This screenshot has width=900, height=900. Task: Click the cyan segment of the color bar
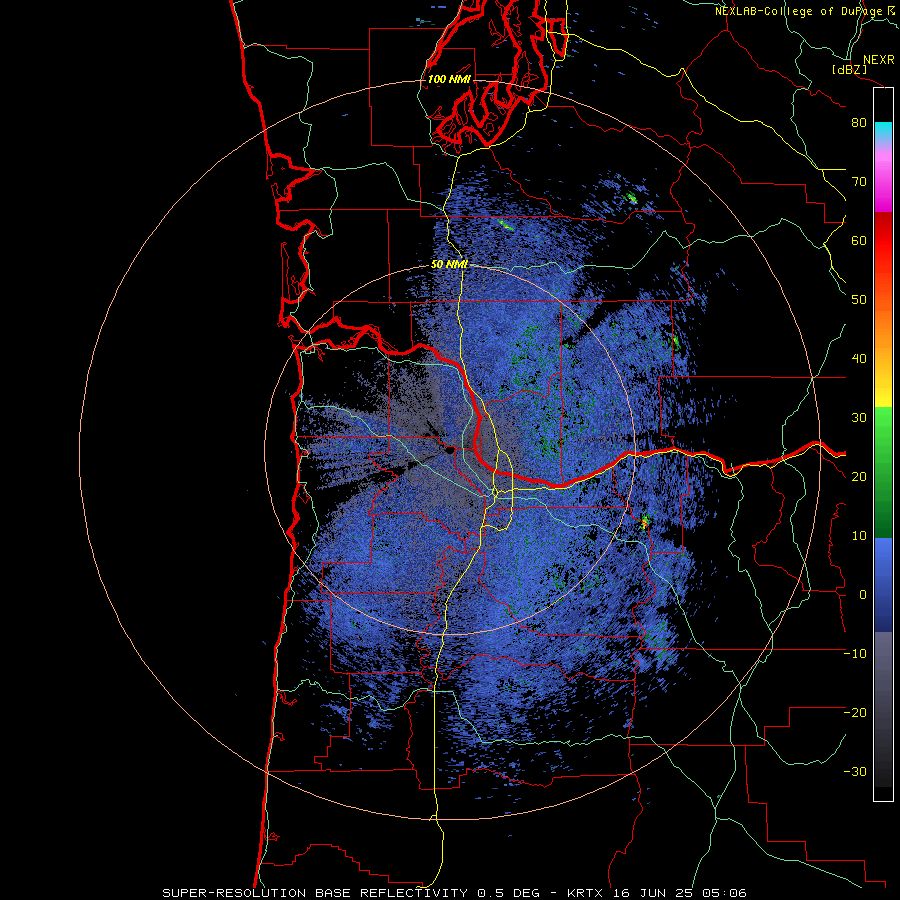click(x=883, y=131)
